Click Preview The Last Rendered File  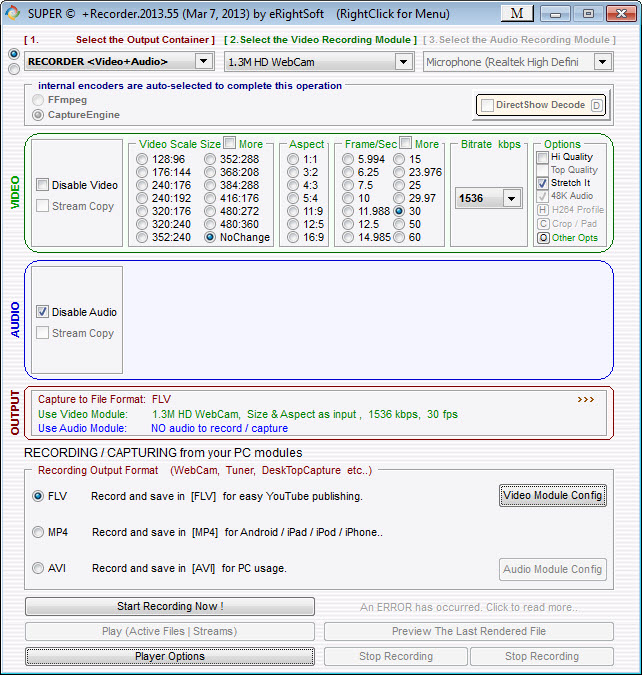[469, 631]
